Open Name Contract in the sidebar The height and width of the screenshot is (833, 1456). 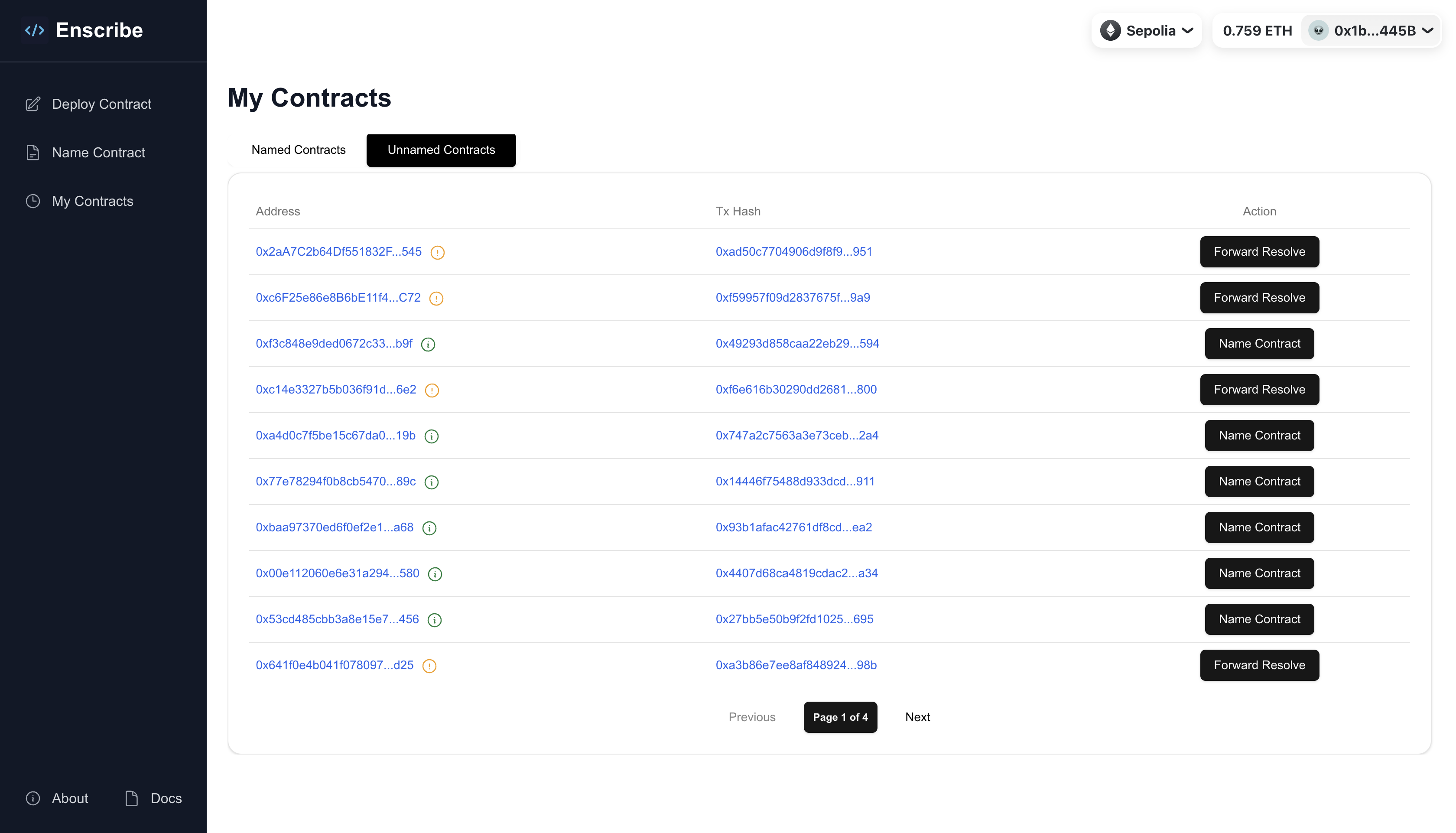coord(98,153)
